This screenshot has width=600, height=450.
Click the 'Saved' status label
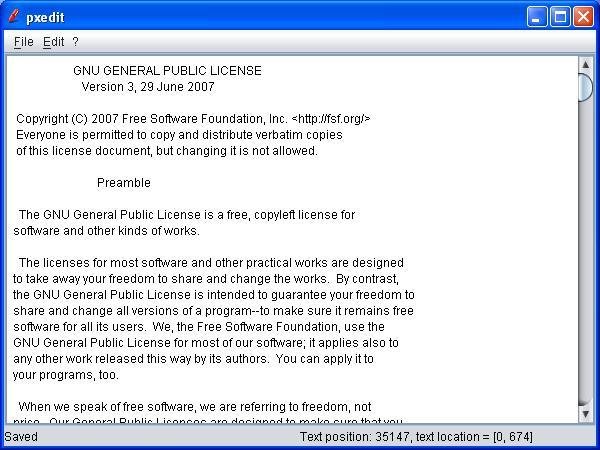tap(21, 437)
